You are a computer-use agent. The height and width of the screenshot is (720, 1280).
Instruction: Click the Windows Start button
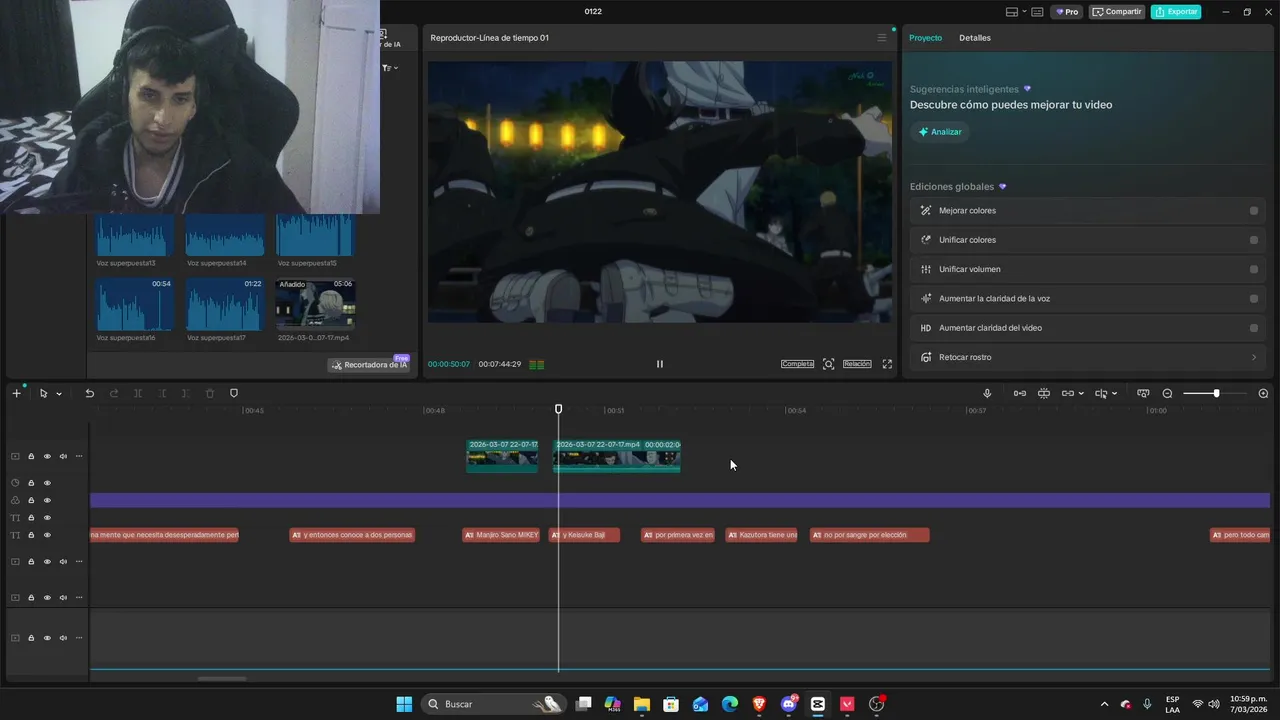click(x=404, y=704)
